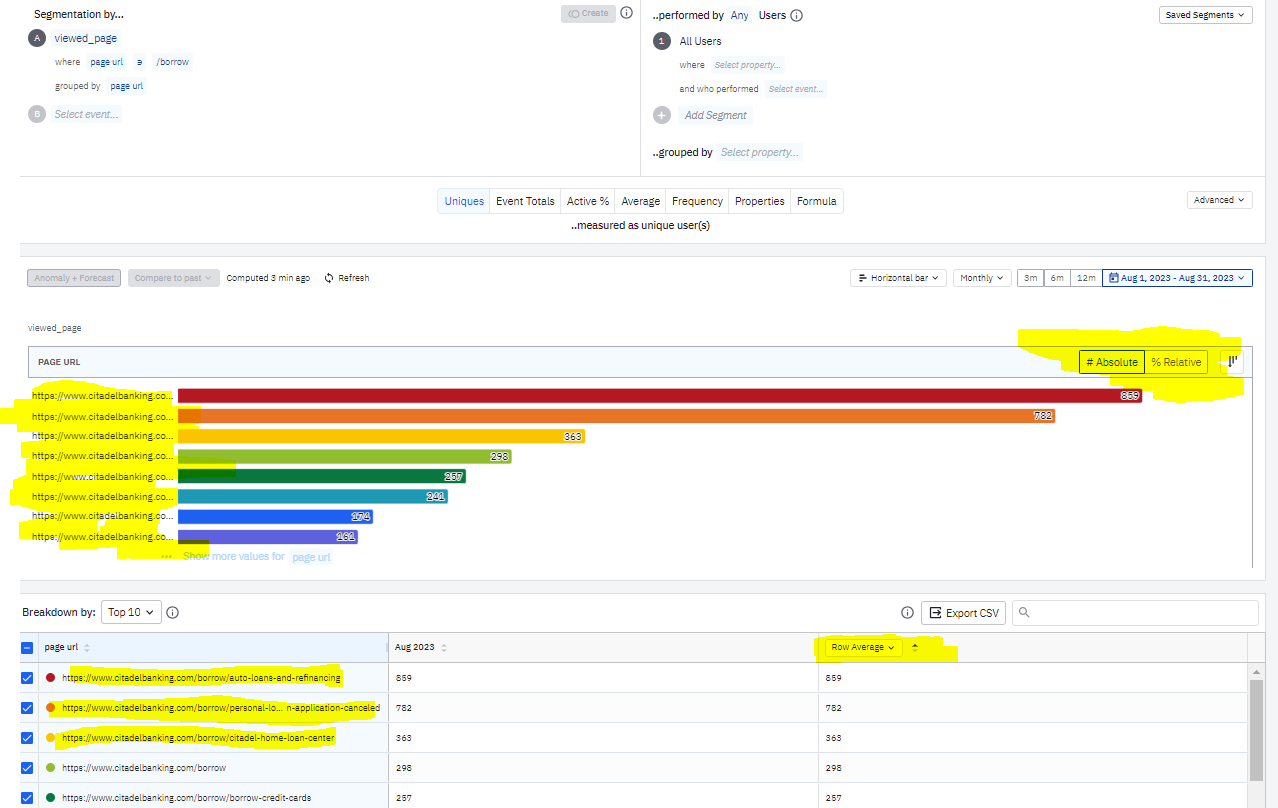Click the info icon beside the Top 10 dropdown
Image resolution: width=1278 pixels, height=808 pixels.
coord(173,612)
